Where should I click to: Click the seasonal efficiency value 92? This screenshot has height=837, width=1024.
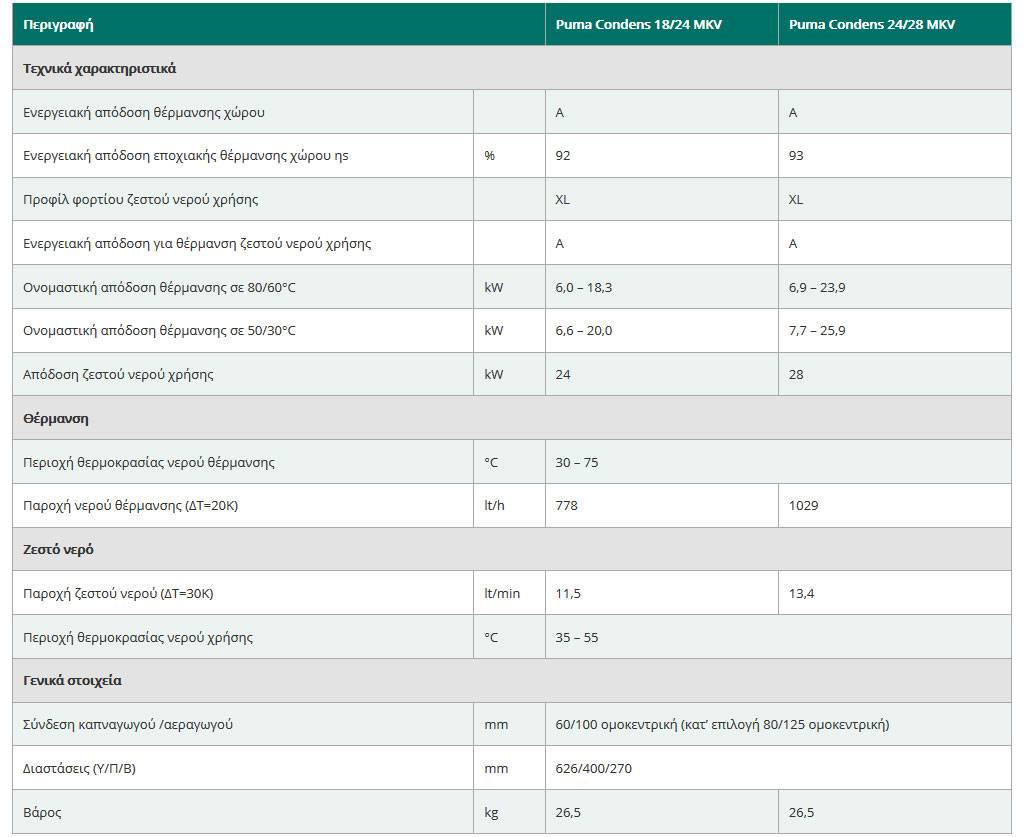tap(563, 156)
